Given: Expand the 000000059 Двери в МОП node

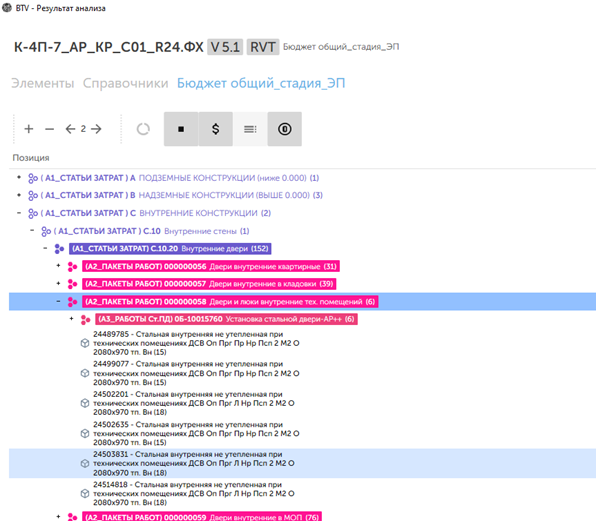Looking at the screenshot, I should coord(58,516).
